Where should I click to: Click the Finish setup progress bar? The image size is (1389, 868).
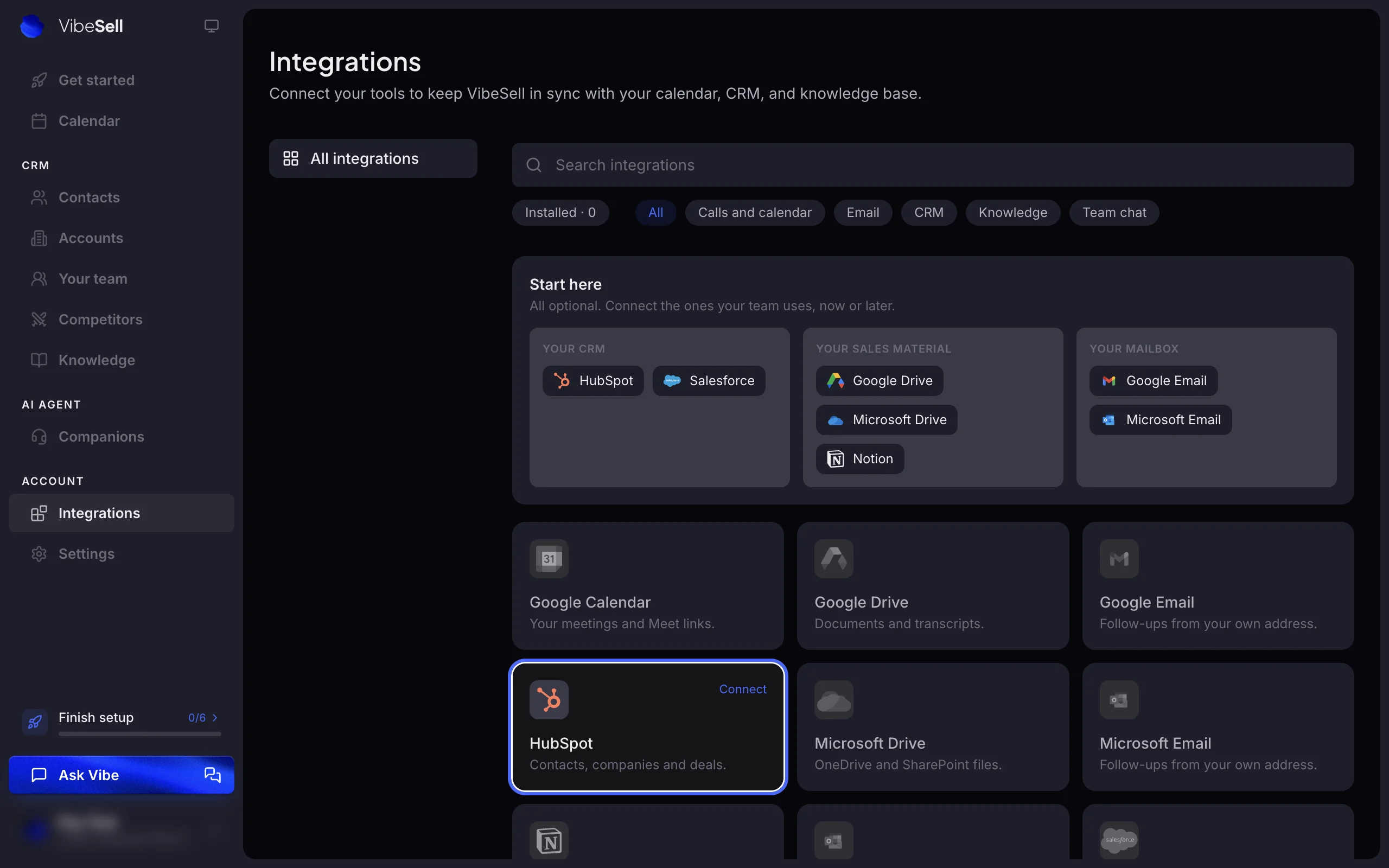[x=139, y=733]
